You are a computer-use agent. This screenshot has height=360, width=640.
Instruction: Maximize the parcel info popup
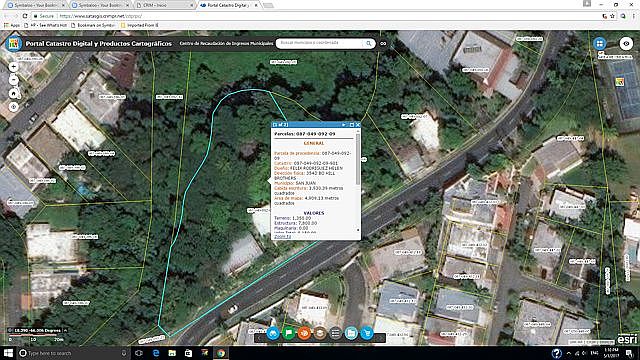pos(351,124)
